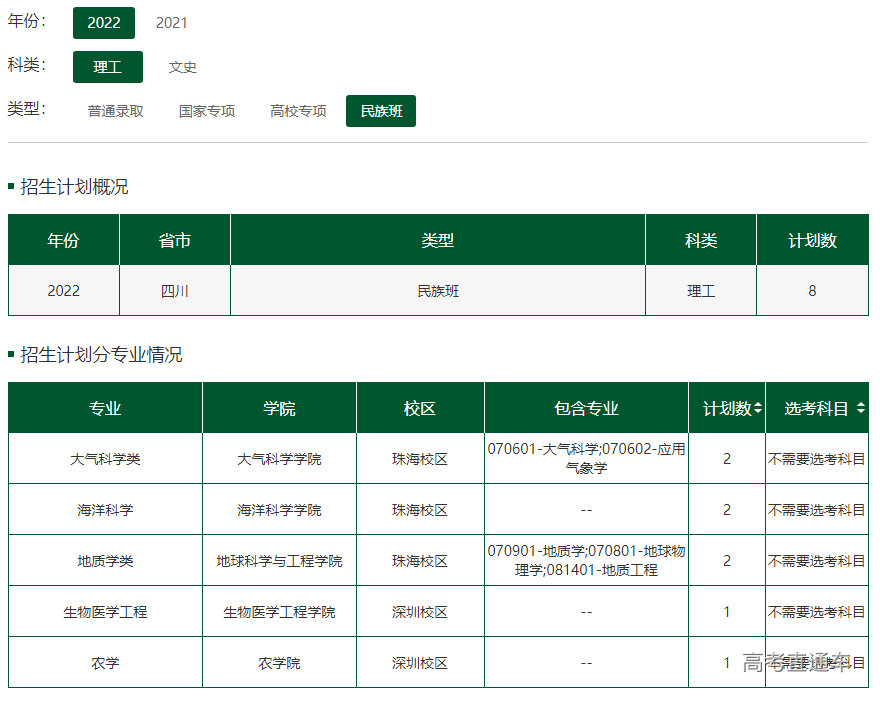Image resolution: width=880 pixels, height=702 pixels.
Task: Open the 高校专项 admission type
Action: (298, 111)
